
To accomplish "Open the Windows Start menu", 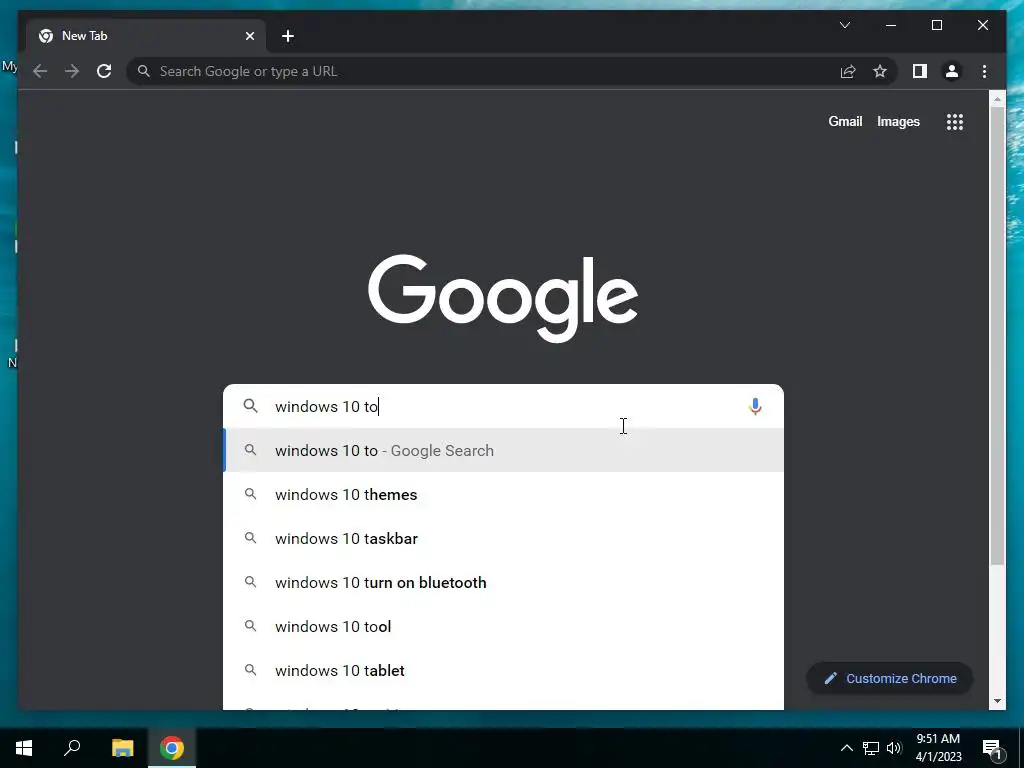I will click(x=24, y=748).
